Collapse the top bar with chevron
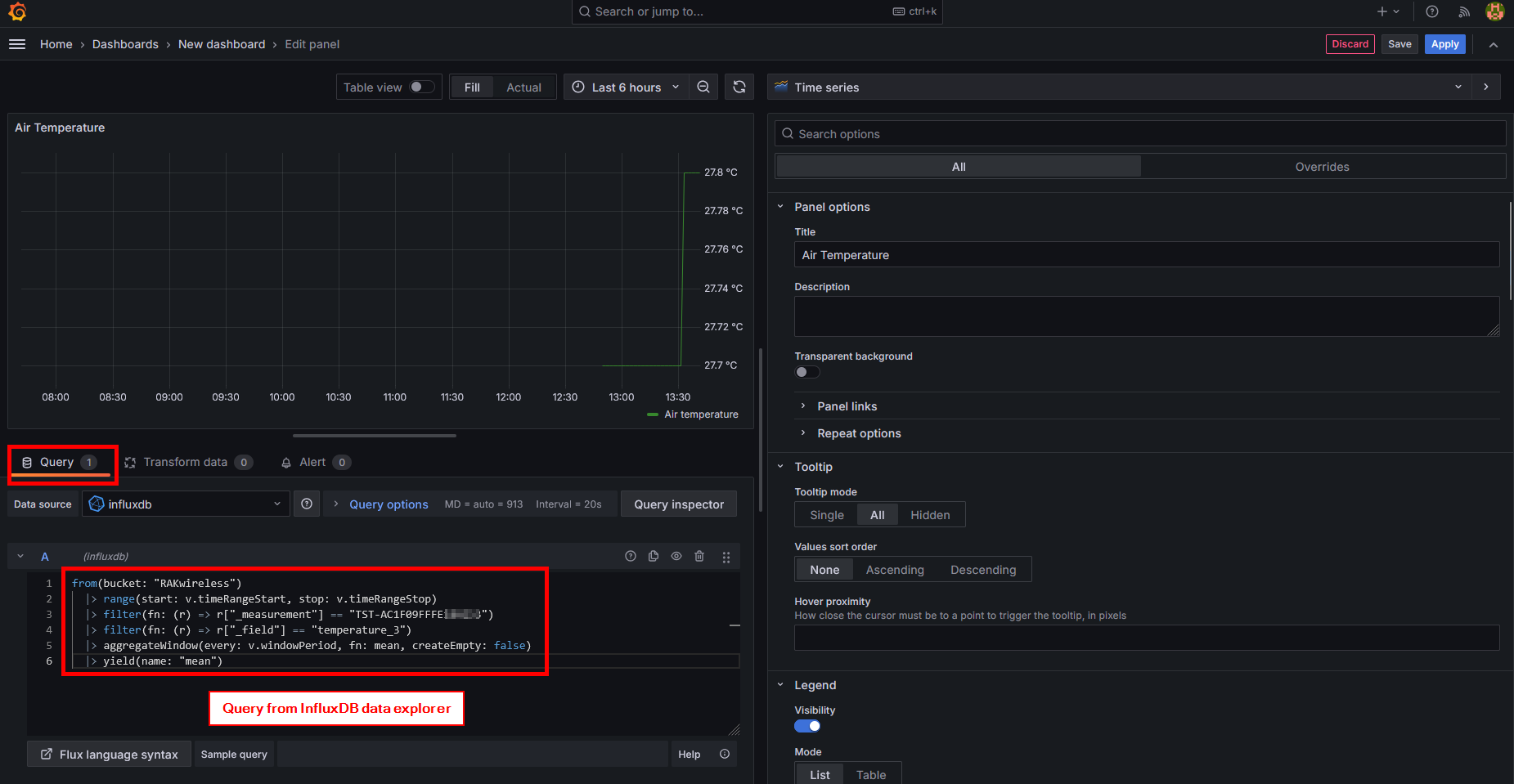Viewport: 1514px width, 784px height. 1494,44
